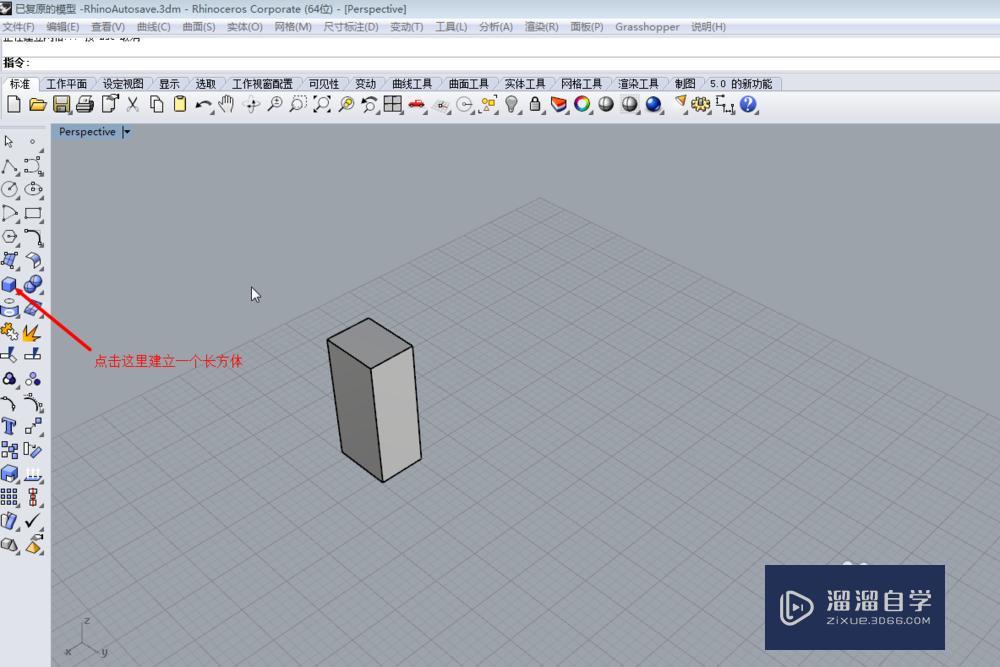
Task: Click the New file icon
Action: (13, 105)
